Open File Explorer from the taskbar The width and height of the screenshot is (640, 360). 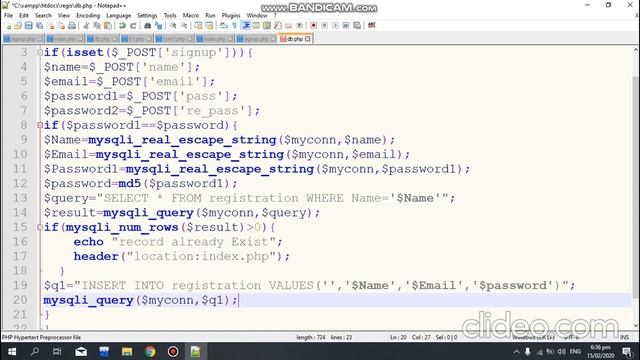click(x=127, y=351)
